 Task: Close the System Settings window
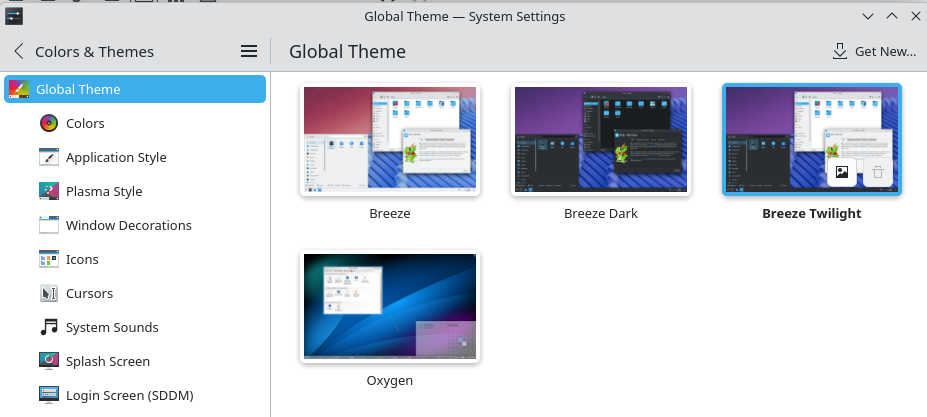(x=915, y=16)
